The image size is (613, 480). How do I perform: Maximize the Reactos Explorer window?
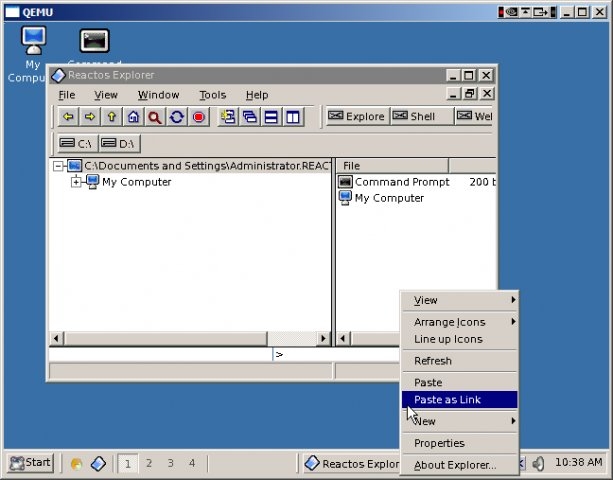pyautogui.click(x=469, y=75)
